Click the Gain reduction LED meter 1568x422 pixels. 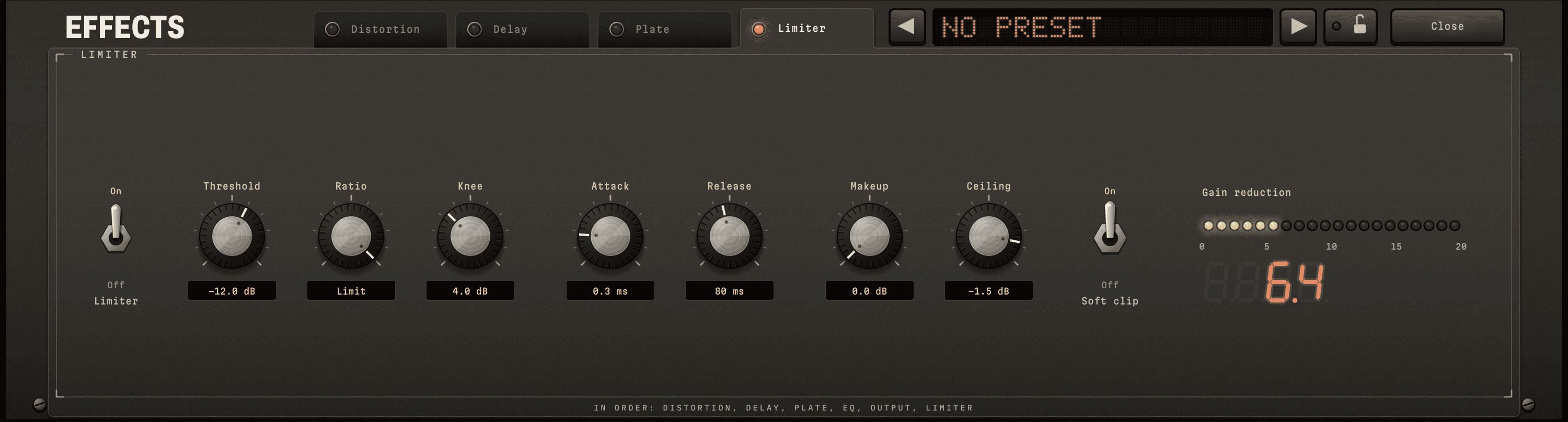[x=1331, y=226]
